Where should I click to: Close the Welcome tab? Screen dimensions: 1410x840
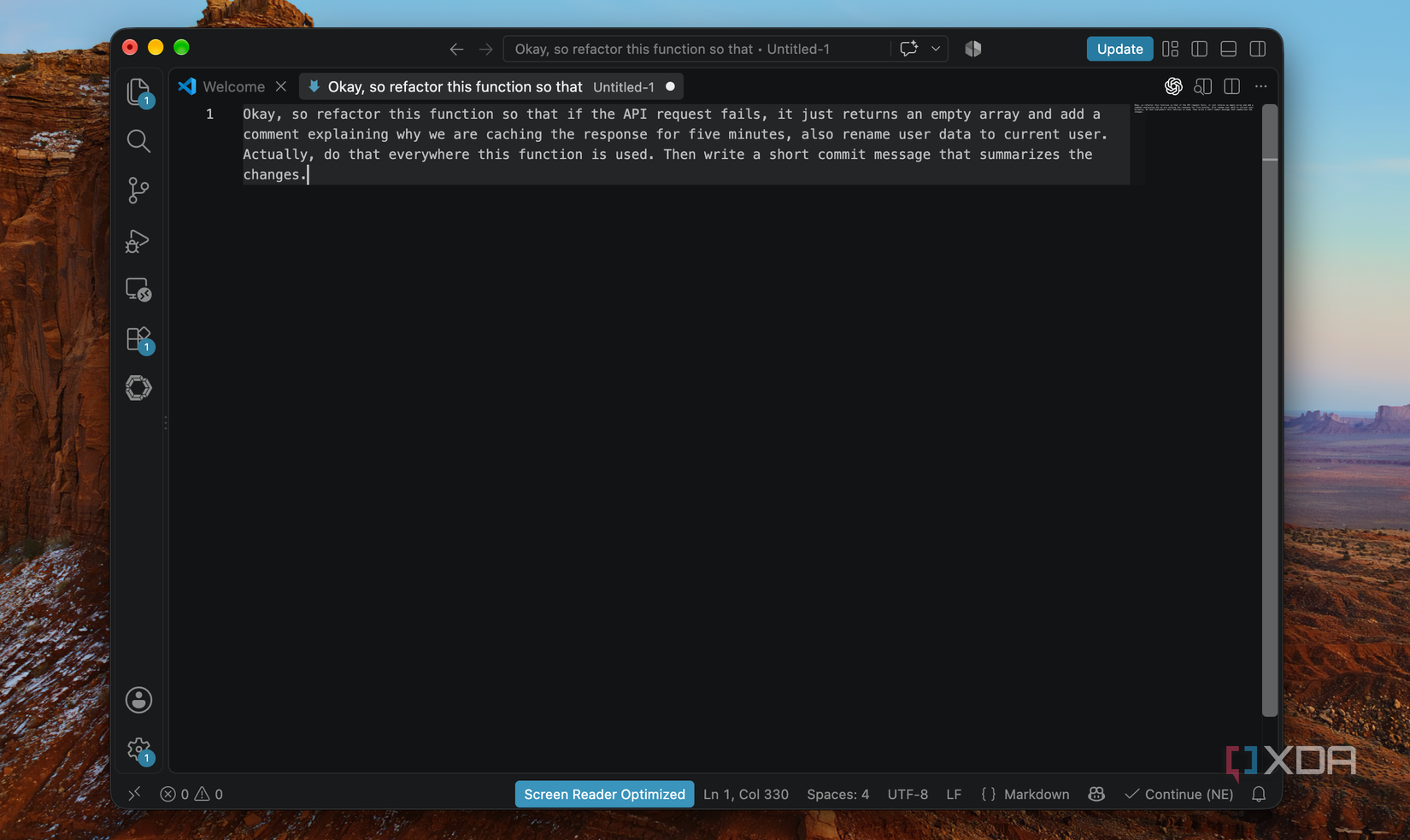281,86
